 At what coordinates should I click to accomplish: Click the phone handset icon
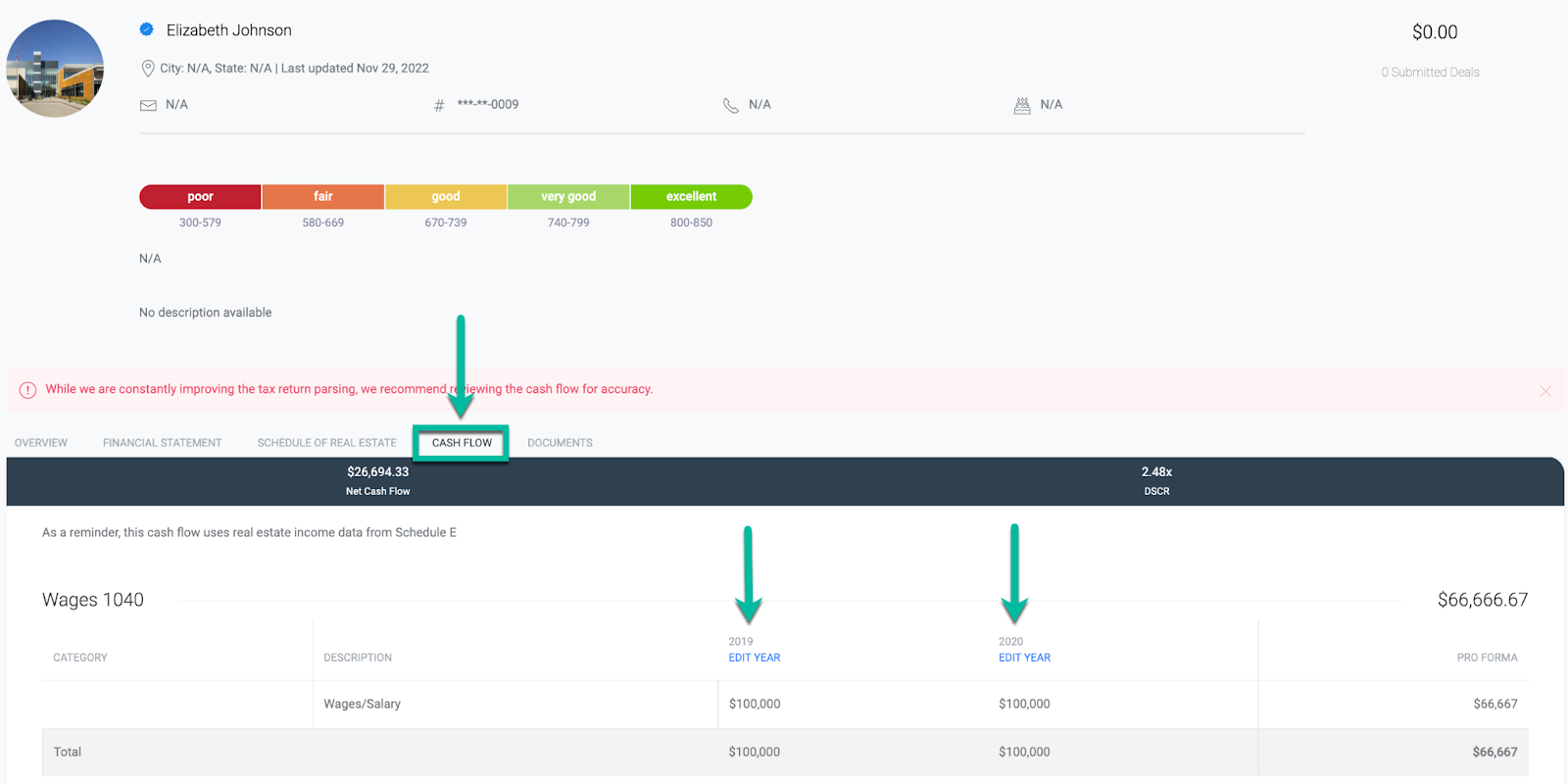point(730,105)
